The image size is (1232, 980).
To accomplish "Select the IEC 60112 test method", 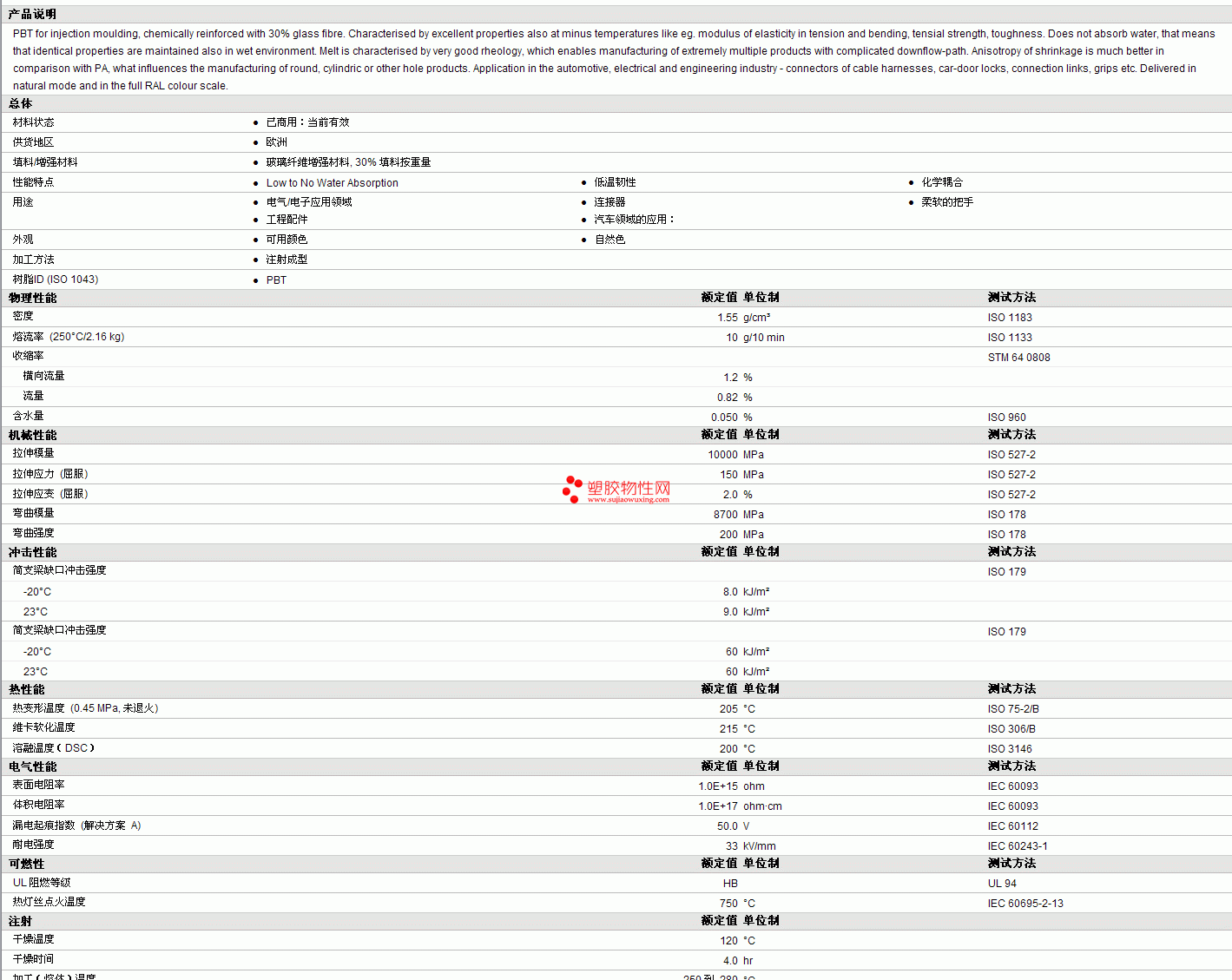I will coord(1012,826).
